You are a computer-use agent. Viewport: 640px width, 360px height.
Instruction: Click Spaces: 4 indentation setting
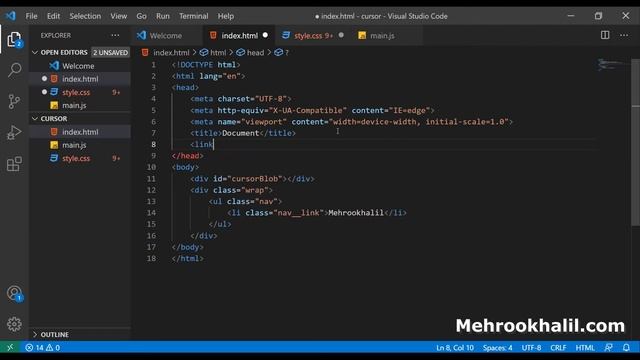[498, 348]
